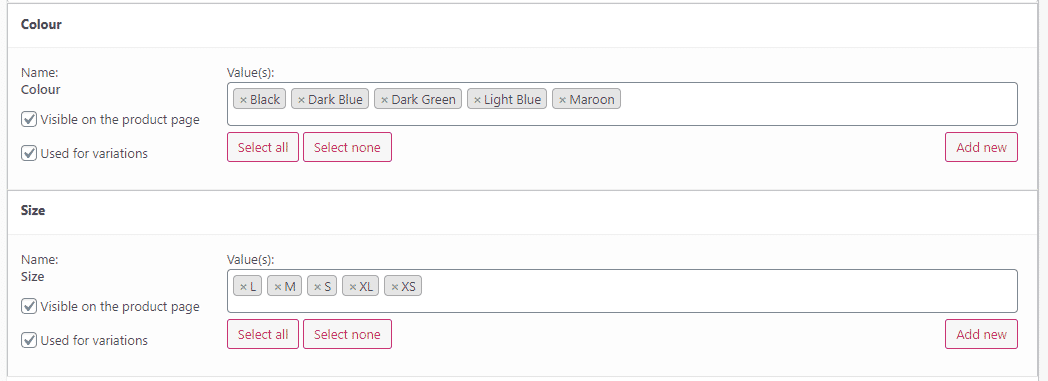Uncheck Size visible on the product page
1048x381 pixels.
[29, 307]
